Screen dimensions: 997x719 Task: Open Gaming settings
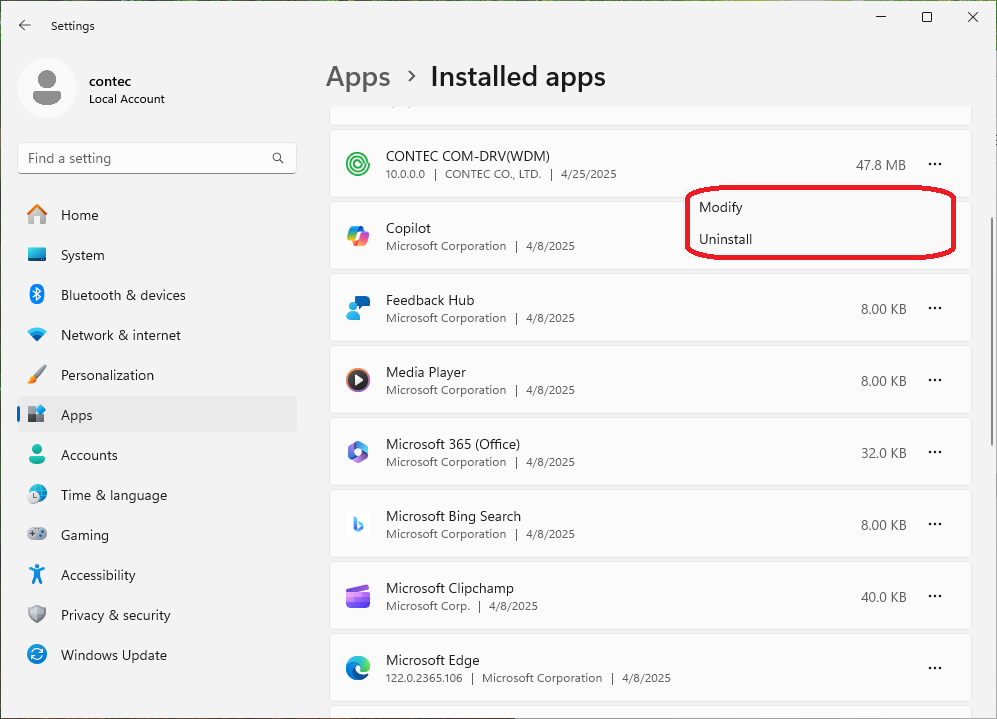[x=157, y=535]
